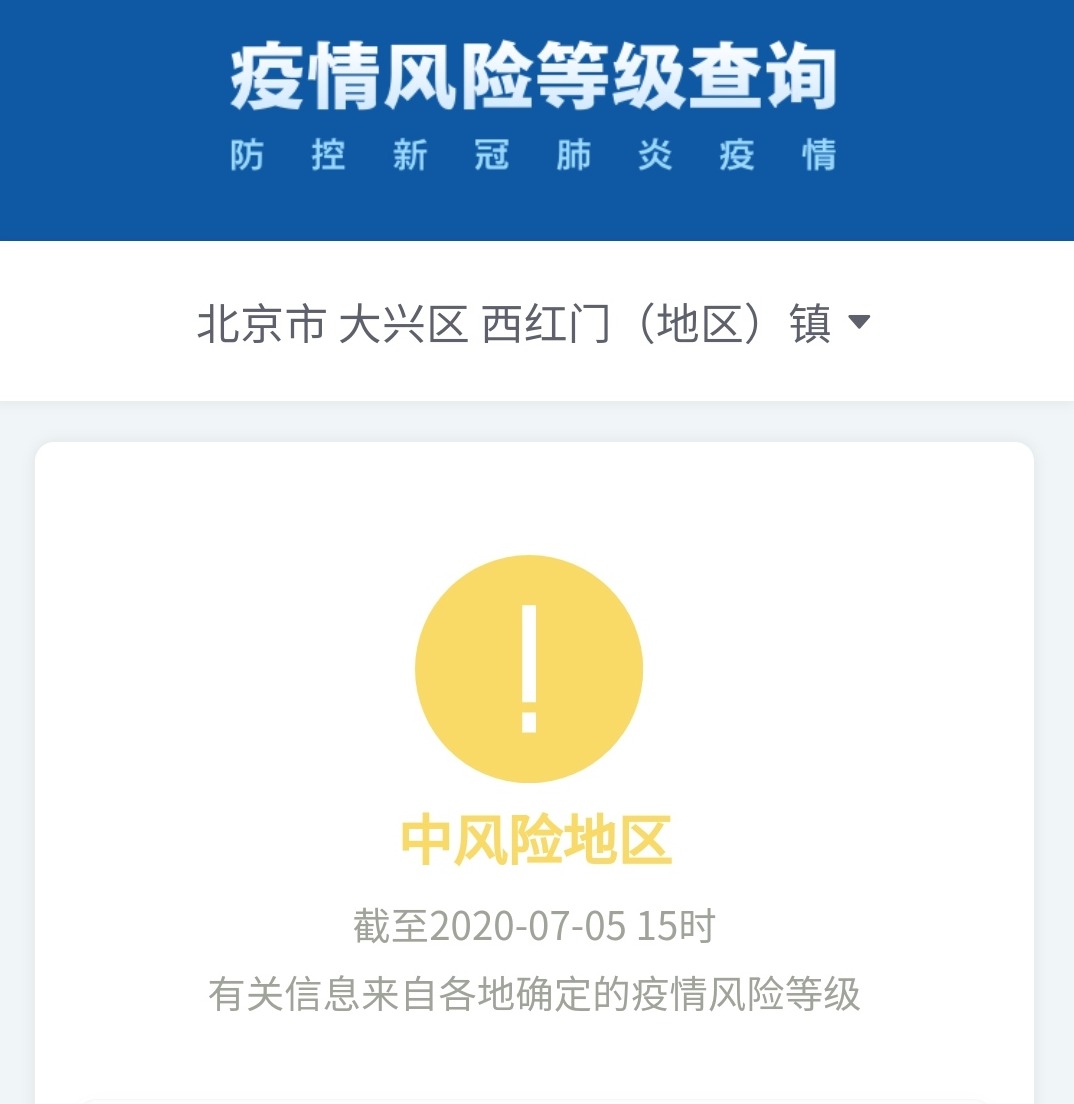
Task: Tap 西红门（地区）镇 in the location selector
Action: (x=656, y=324)
